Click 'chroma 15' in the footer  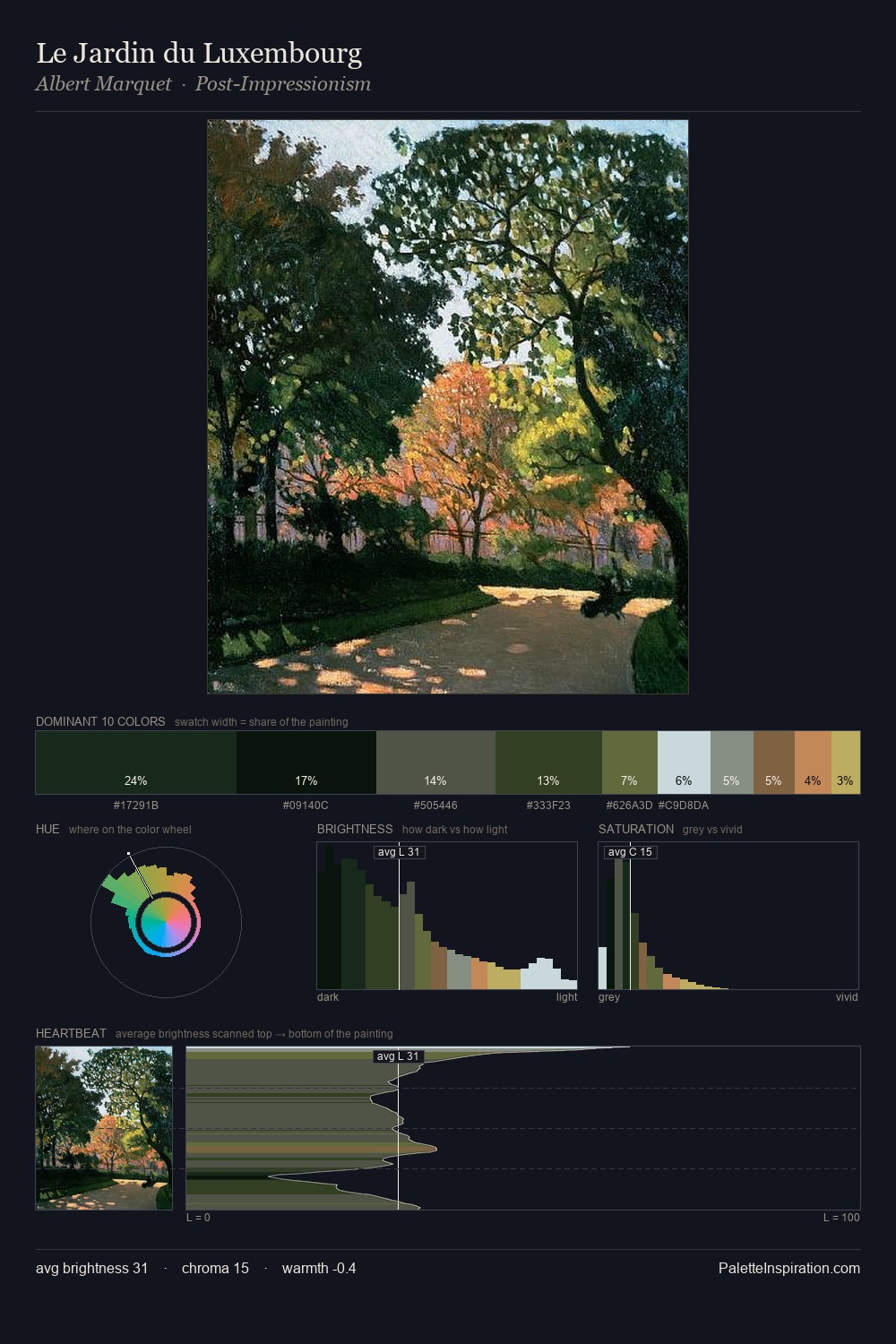pyautogui.click(x=215, y=1269)
